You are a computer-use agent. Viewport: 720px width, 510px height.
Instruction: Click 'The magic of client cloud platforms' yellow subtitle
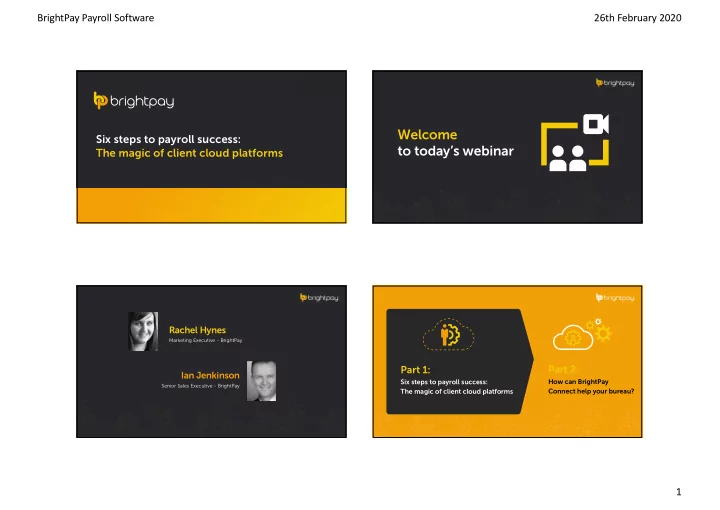click(189, 153)
